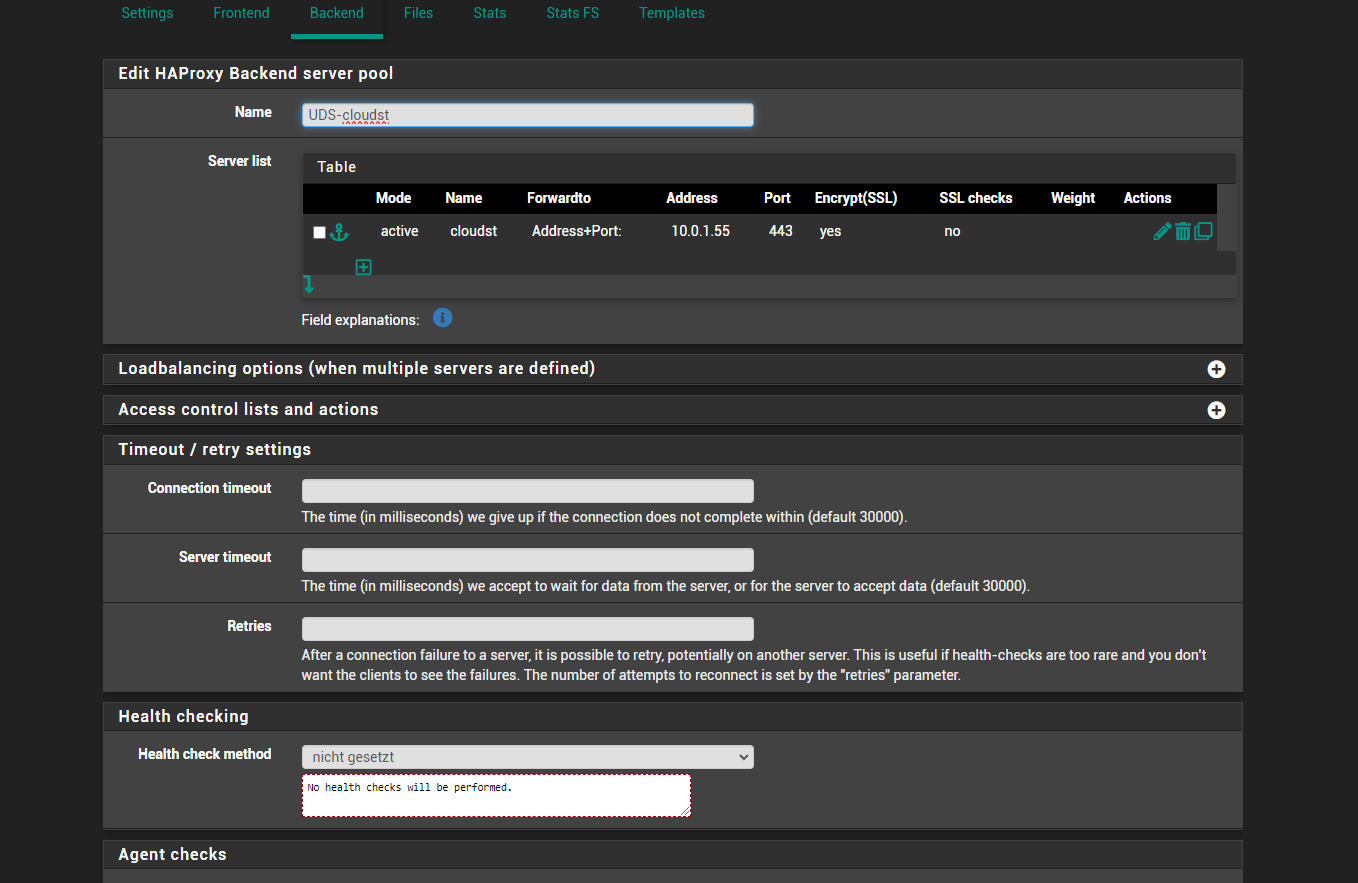Add a new server with the plus icon
Image resolution: width=1358 pixels, height=883 pixels.
pyautogui.click(x=364, y=267)
